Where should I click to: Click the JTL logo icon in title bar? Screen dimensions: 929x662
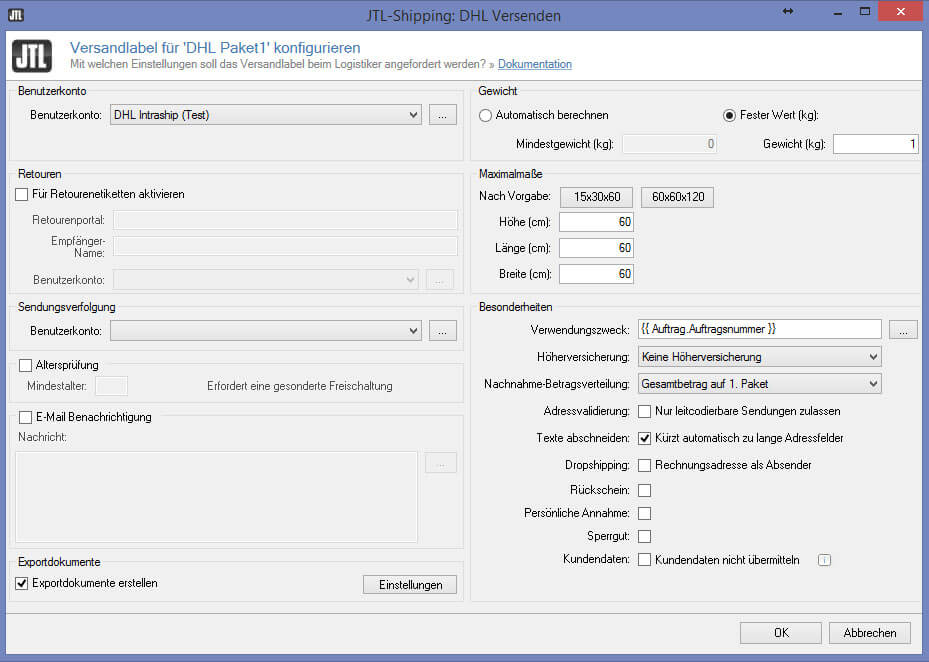(x=16, y=14)
